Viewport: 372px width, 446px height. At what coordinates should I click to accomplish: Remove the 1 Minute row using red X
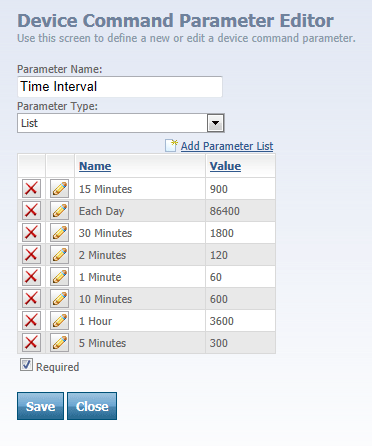click(31, 277)
